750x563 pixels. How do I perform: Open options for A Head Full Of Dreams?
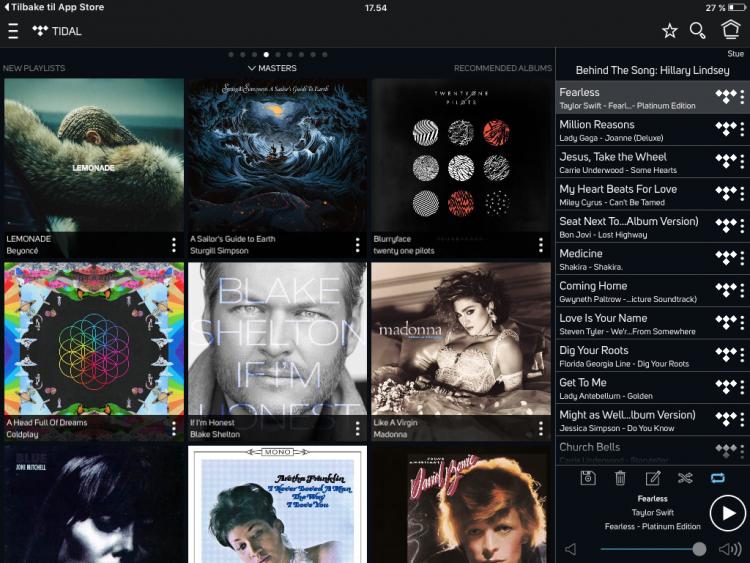pyautogui.click(x=174, y=428)
